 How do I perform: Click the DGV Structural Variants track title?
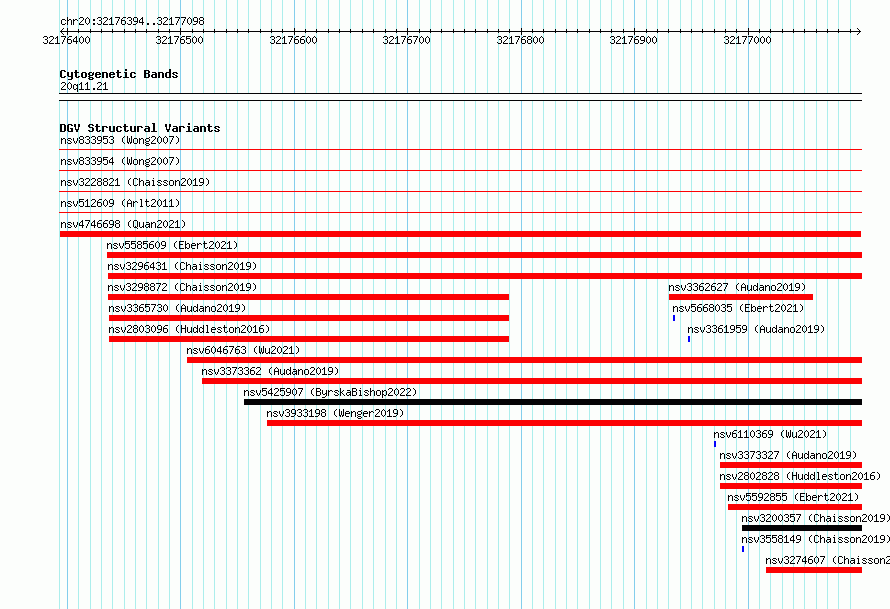[140, 128]
